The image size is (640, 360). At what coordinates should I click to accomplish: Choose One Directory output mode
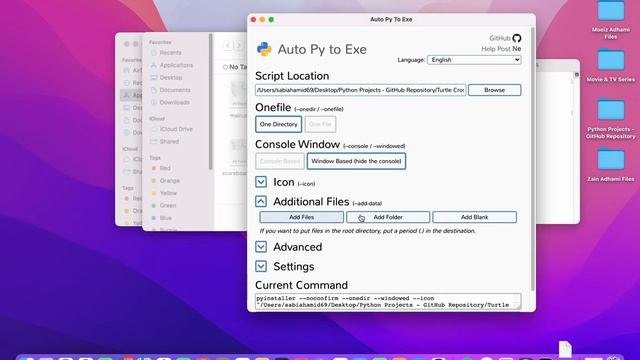(278, 124)
